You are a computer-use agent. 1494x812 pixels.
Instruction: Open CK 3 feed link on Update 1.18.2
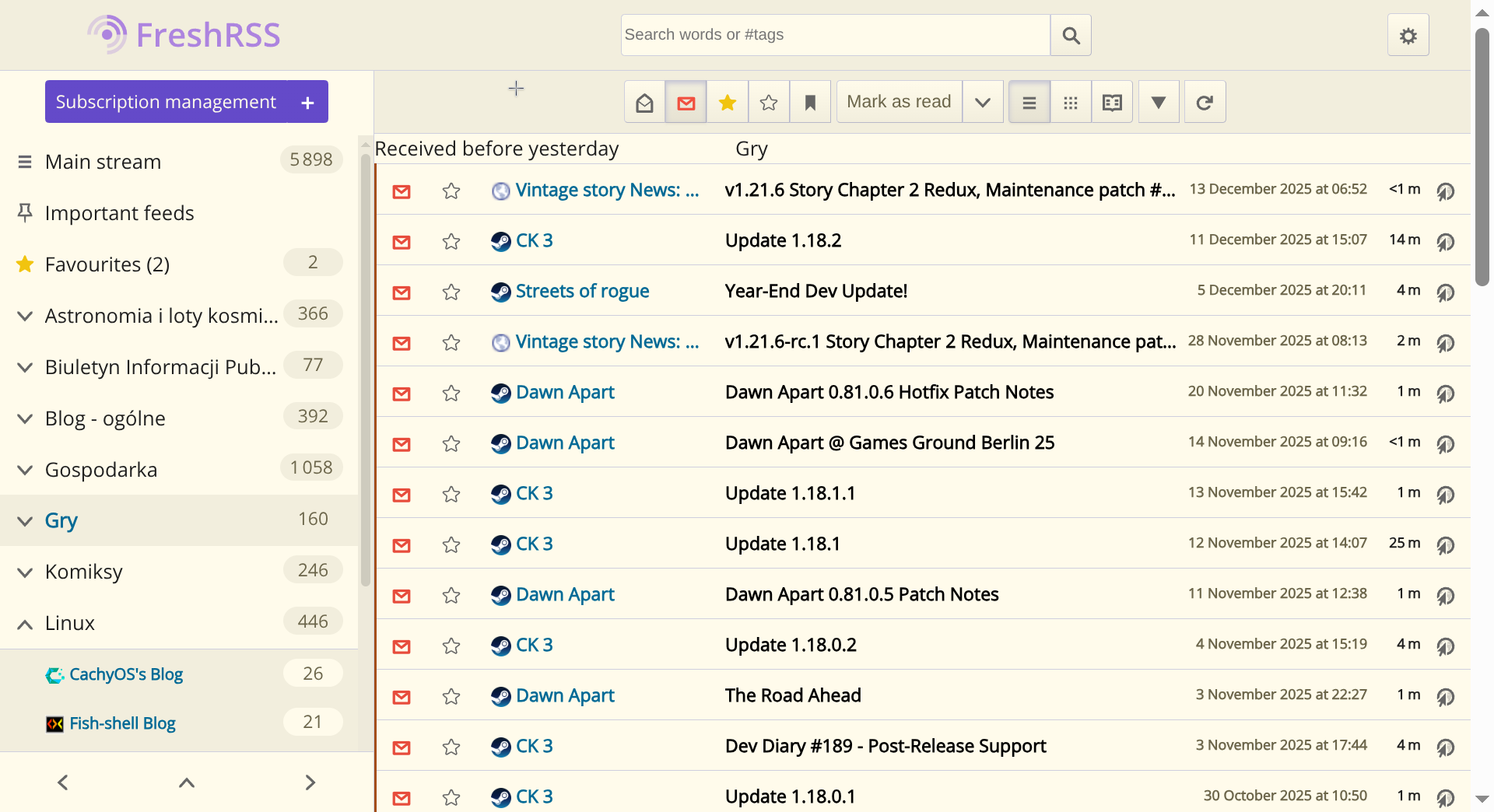pyautogui.click(x=535, y=240)
